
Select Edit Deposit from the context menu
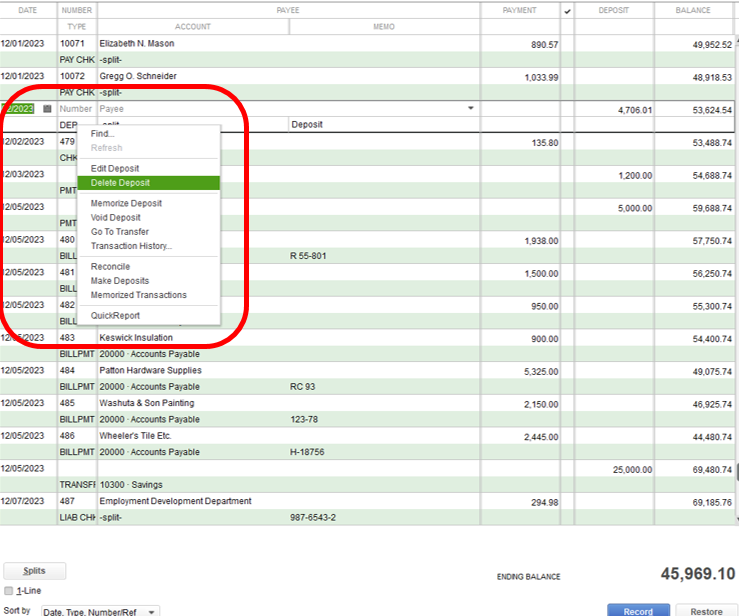[115, 169]
